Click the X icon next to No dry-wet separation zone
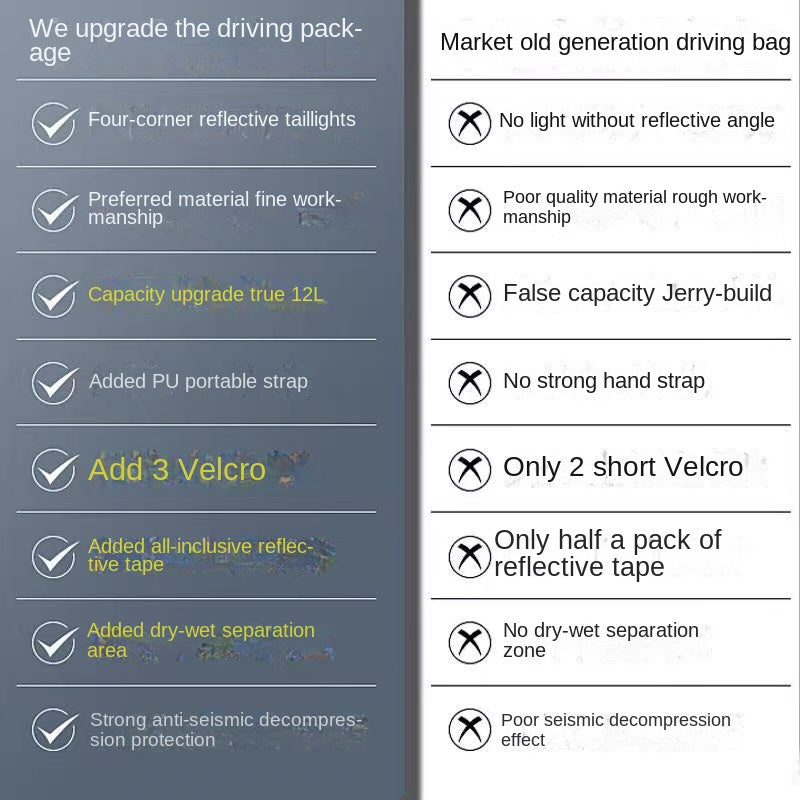The image size is (800, 800). tap(469, 643)
